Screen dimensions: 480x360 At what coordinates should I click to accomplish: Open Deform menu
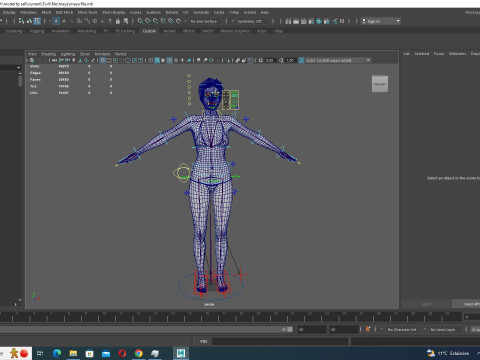click(172, 12)
